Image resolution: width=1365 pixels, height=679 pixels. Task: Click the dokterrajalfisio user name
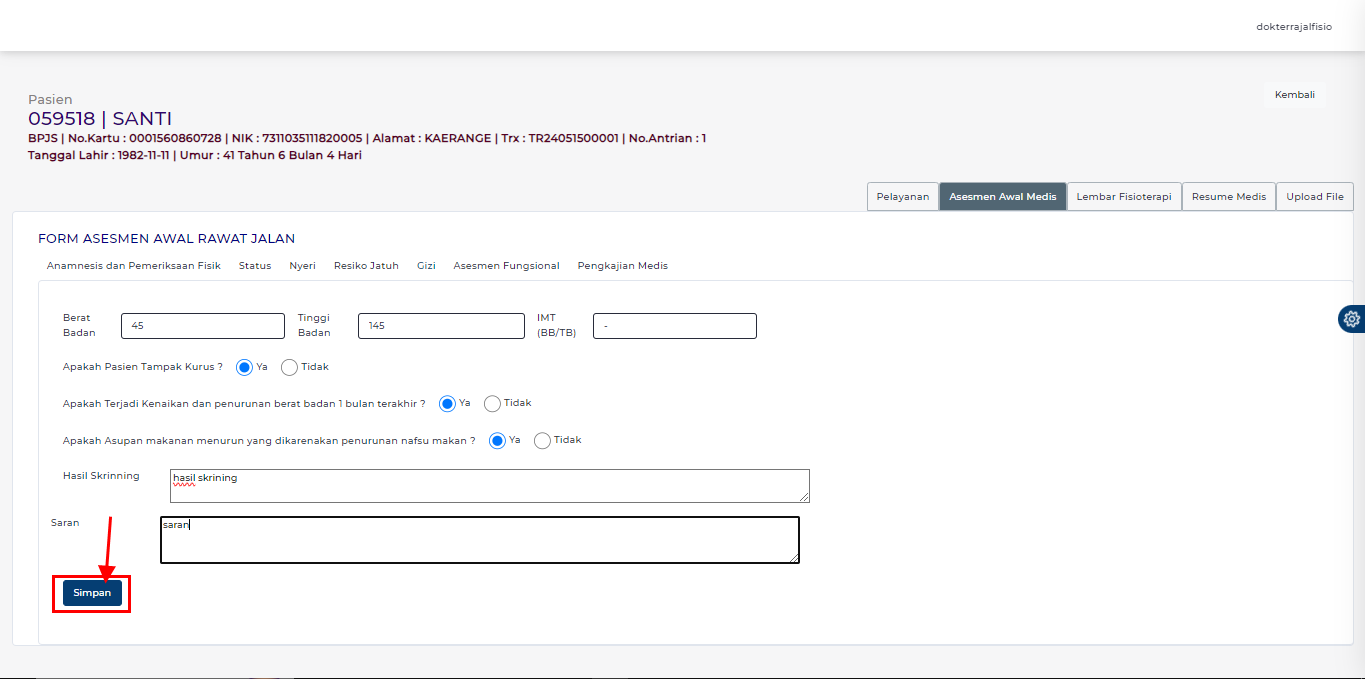1293,27
